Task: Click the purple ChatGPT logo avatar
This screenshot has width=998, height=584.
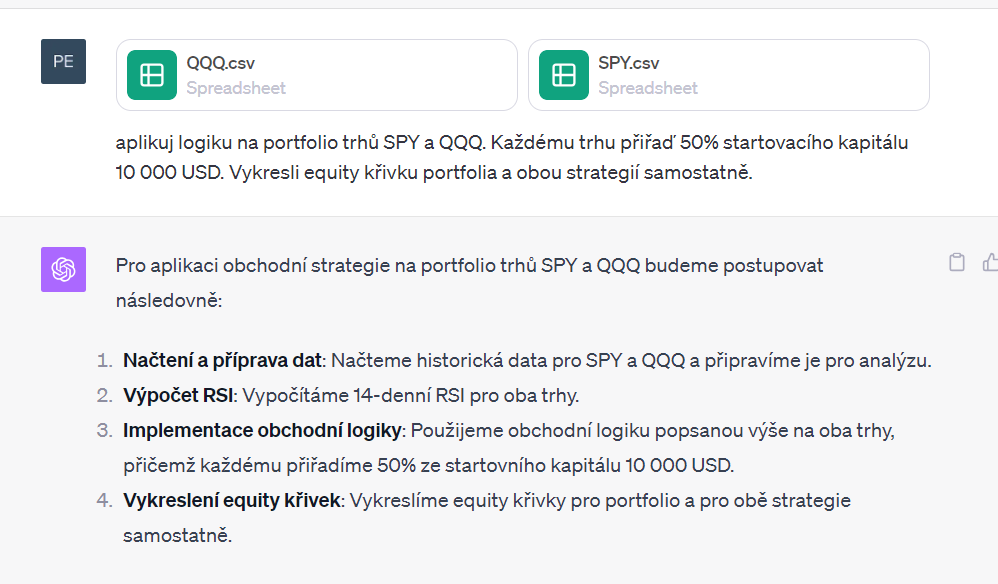Action: tap(63, 269)
